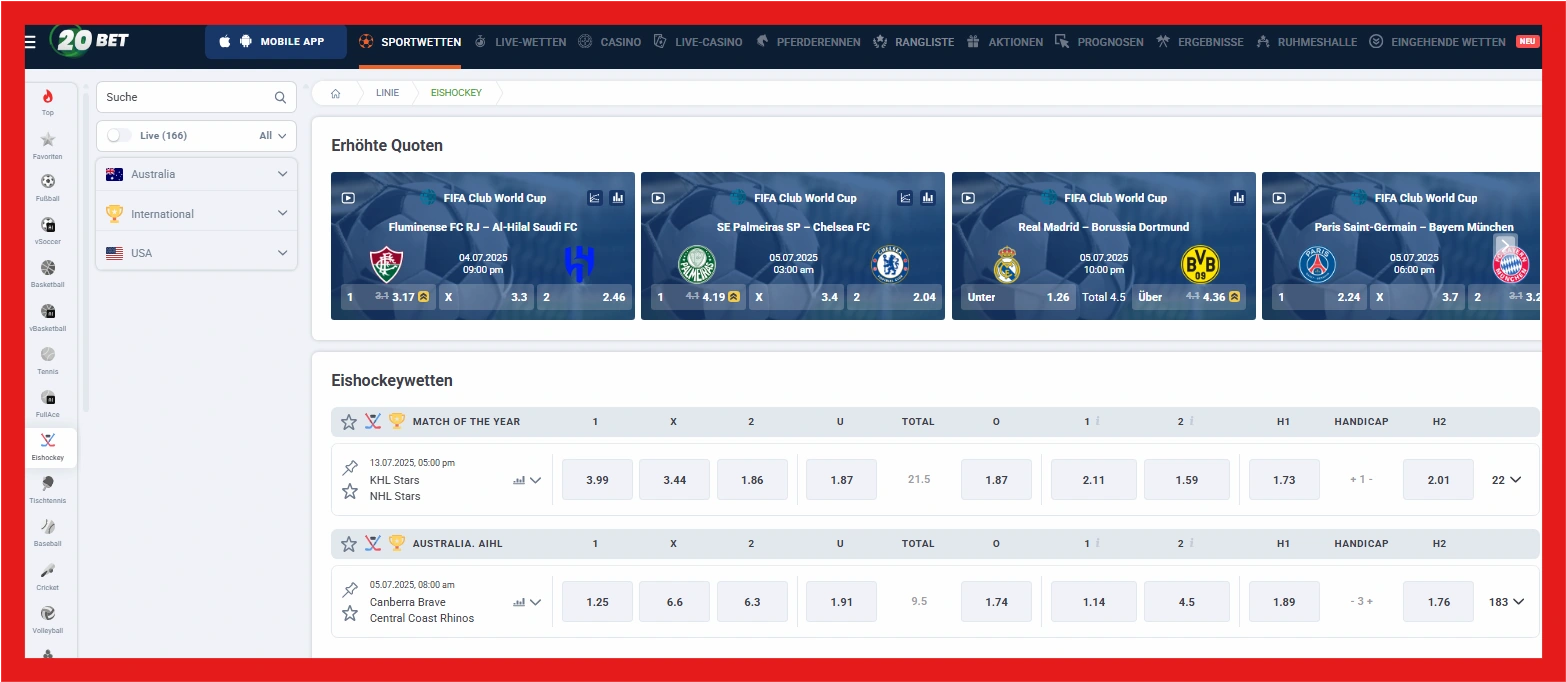The height and width of the screenshot is (682, 1566).
Task: Open the Rangliste tab
Action: [914, 42]
